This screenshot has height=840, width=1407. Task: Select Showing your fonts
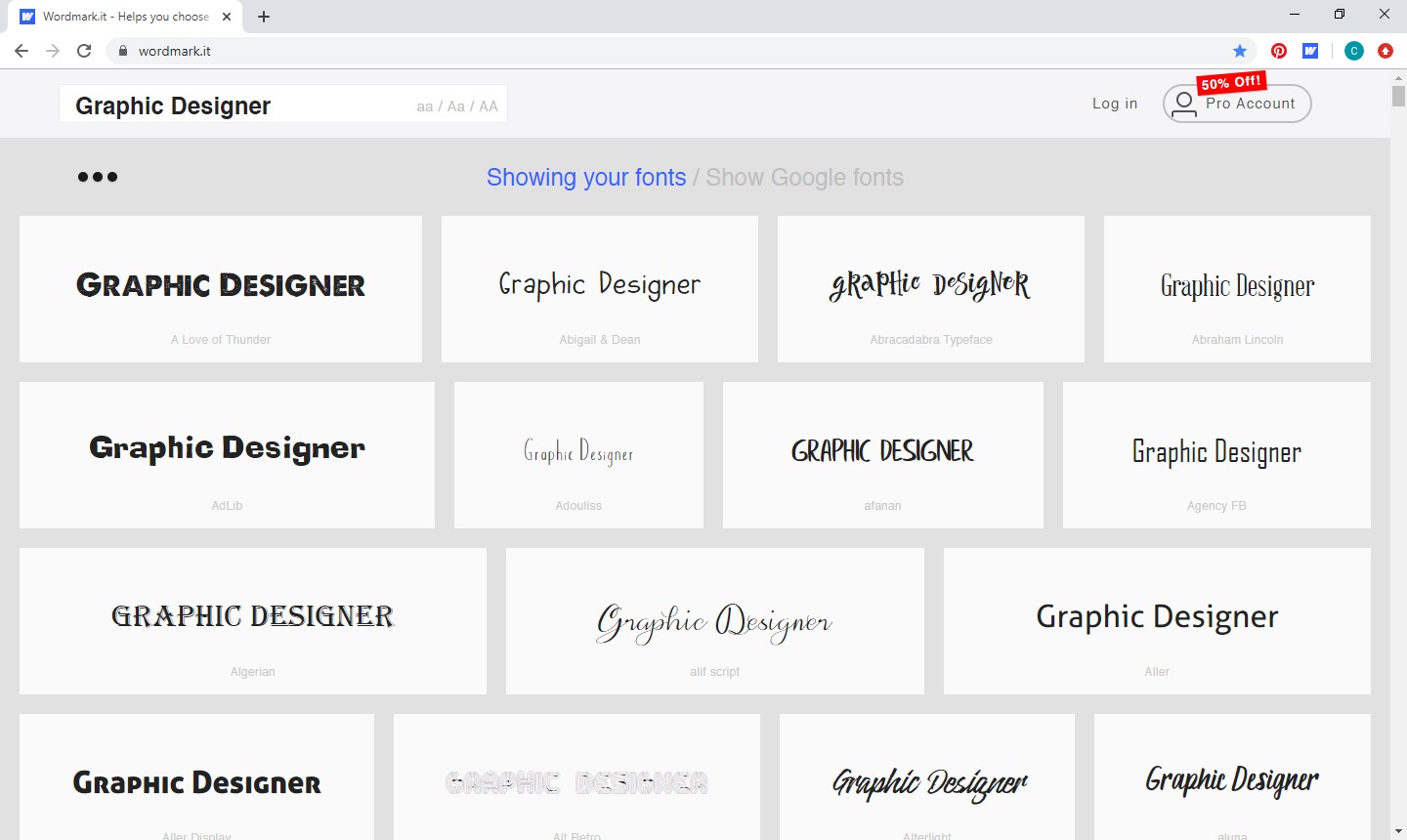coord(586,178)
